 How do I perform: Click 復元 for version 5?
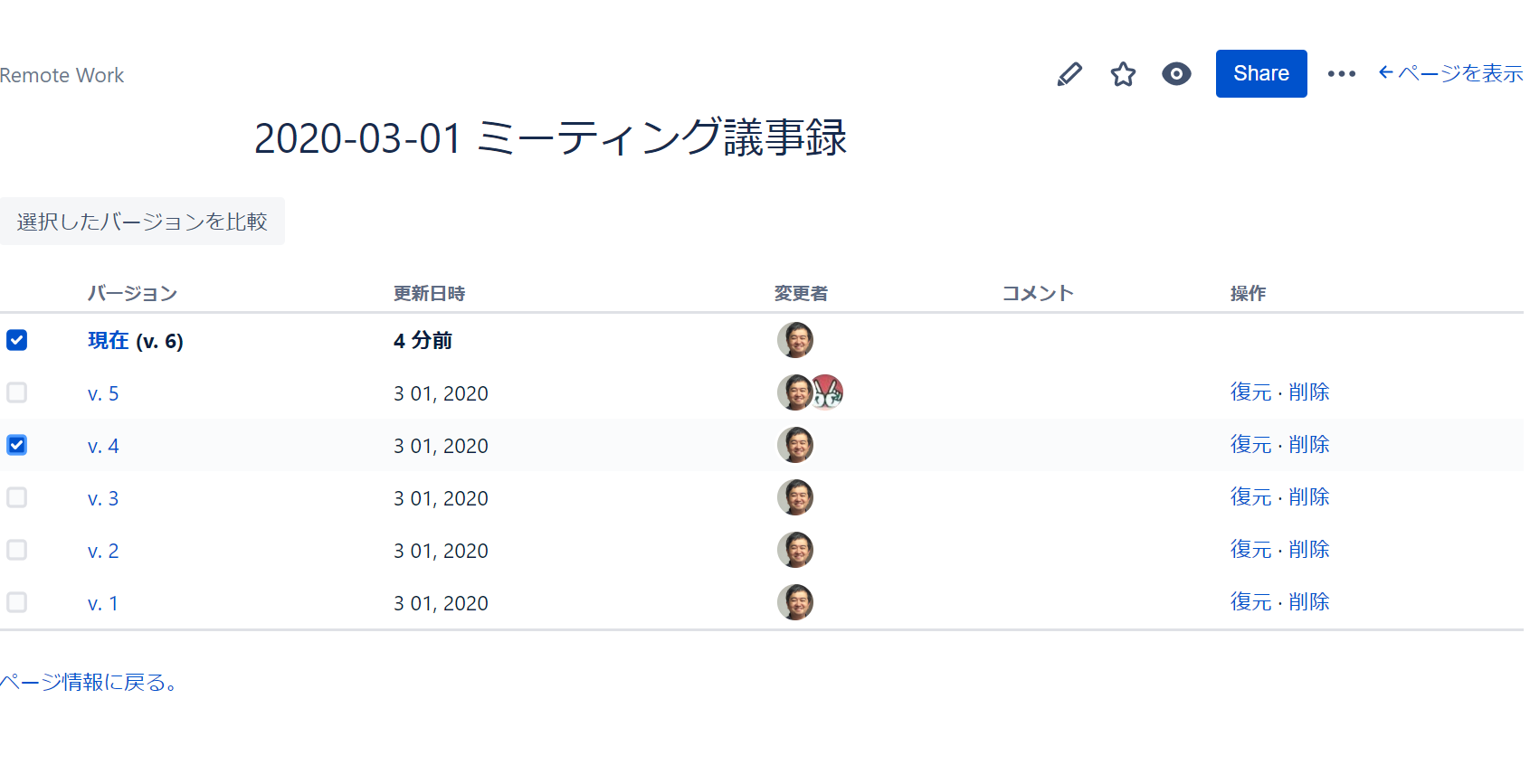click(x=1250, y=392)
